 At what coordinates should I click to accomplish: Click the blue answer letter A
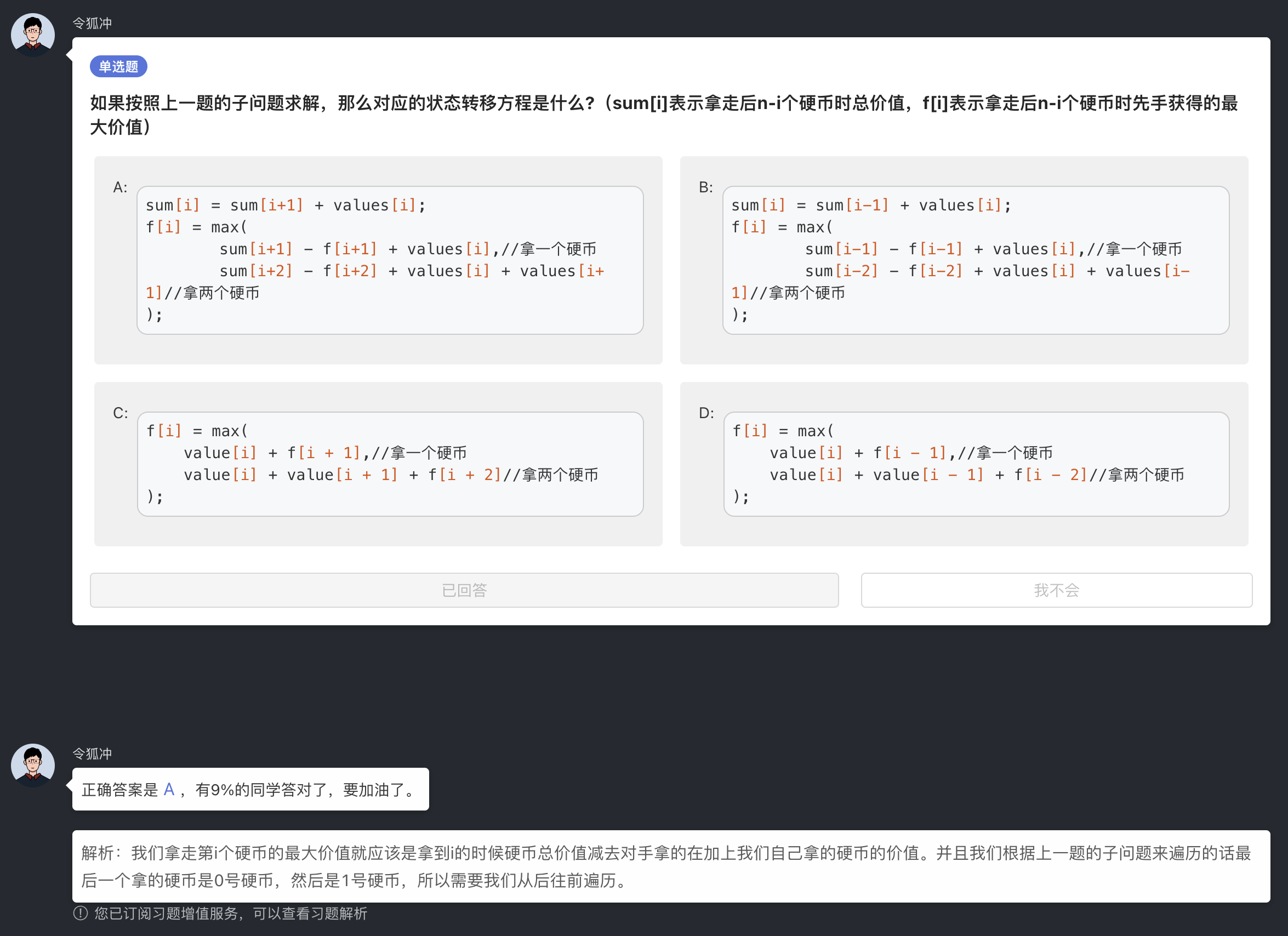(169, 789)
